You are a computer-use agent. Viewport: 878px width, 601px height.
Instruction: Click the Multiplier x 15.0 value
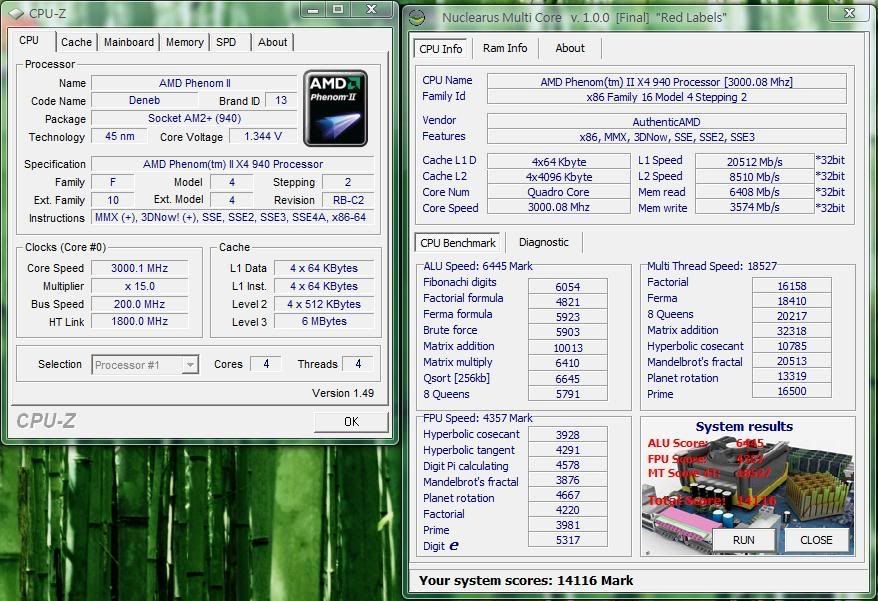tap(139, 286)
